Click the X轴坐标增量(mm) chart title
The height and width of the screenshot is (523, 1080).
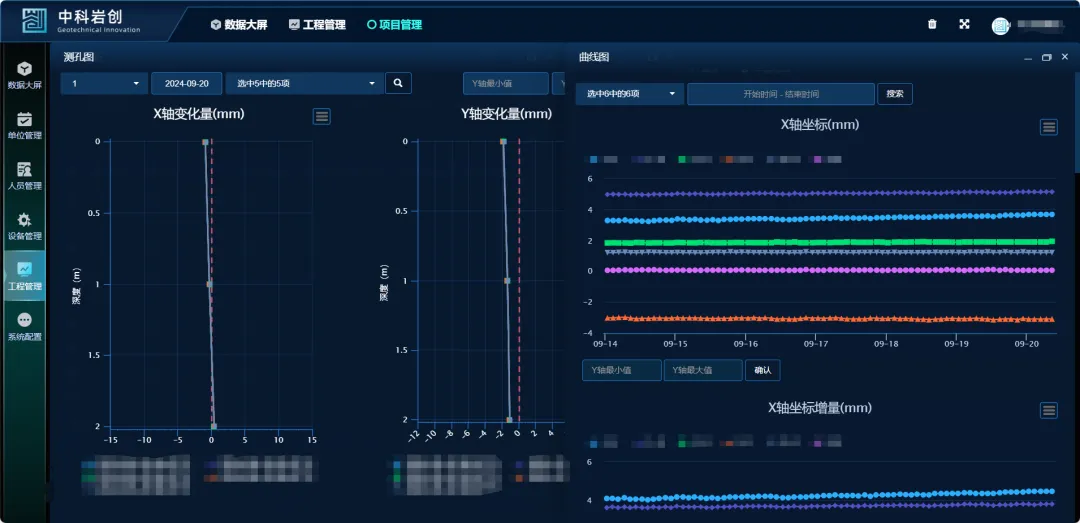[820, 407]
